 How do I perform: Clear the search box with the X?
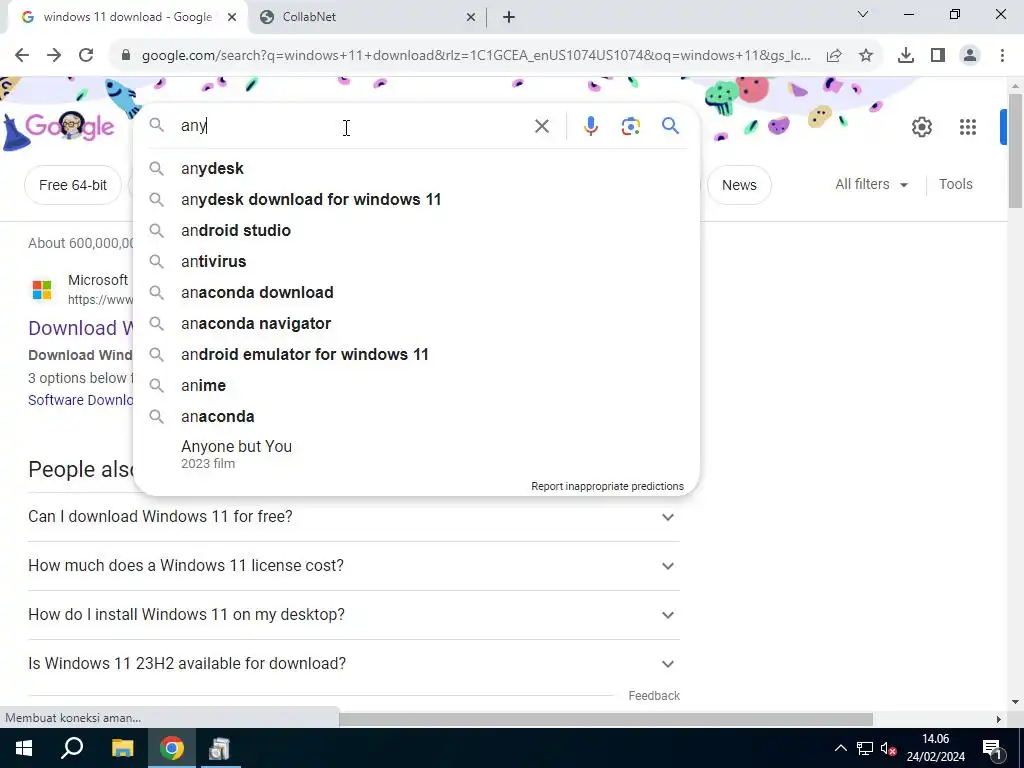pos(542,126)
